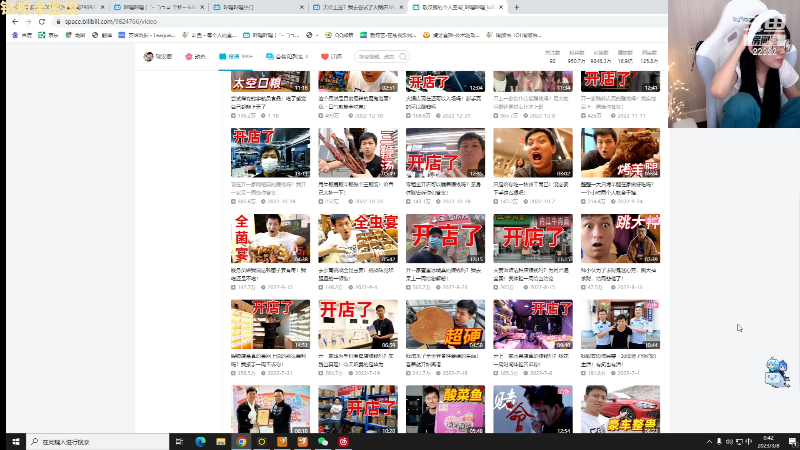Close the active Bilibili space tab
Image resolution: width=800 pixels, height=450 pixels.
point(501,7)
